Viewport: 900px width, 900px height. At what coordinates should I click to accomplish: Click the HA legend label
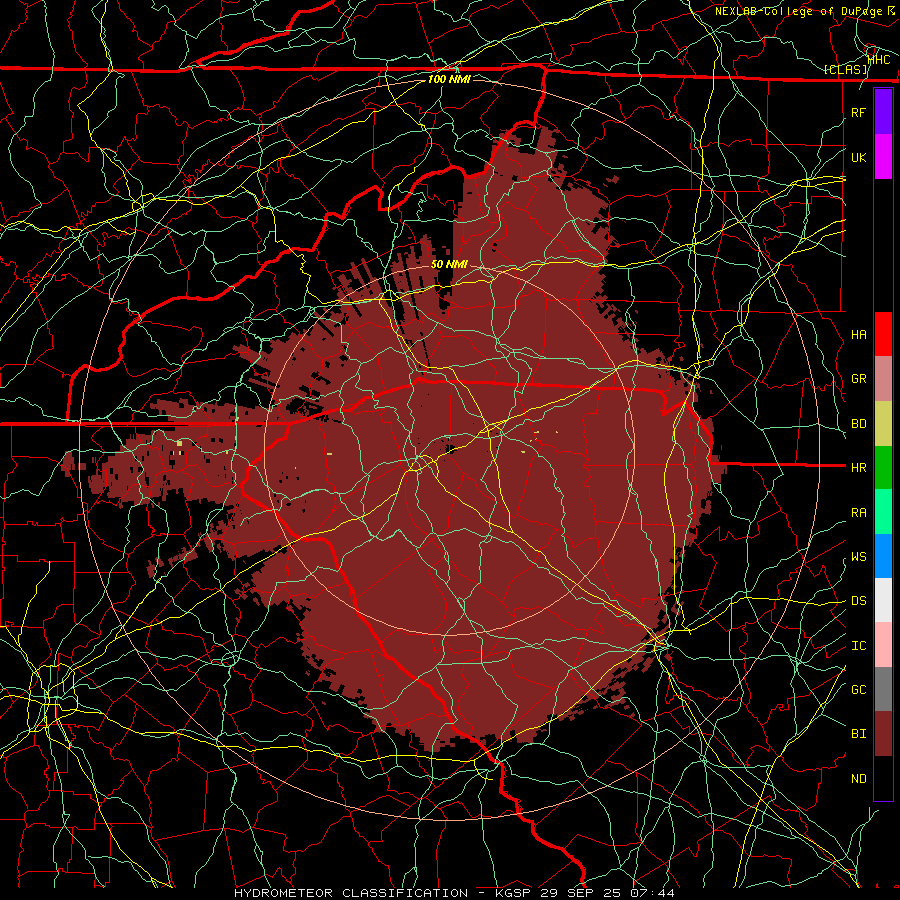(x=858, y=335)
